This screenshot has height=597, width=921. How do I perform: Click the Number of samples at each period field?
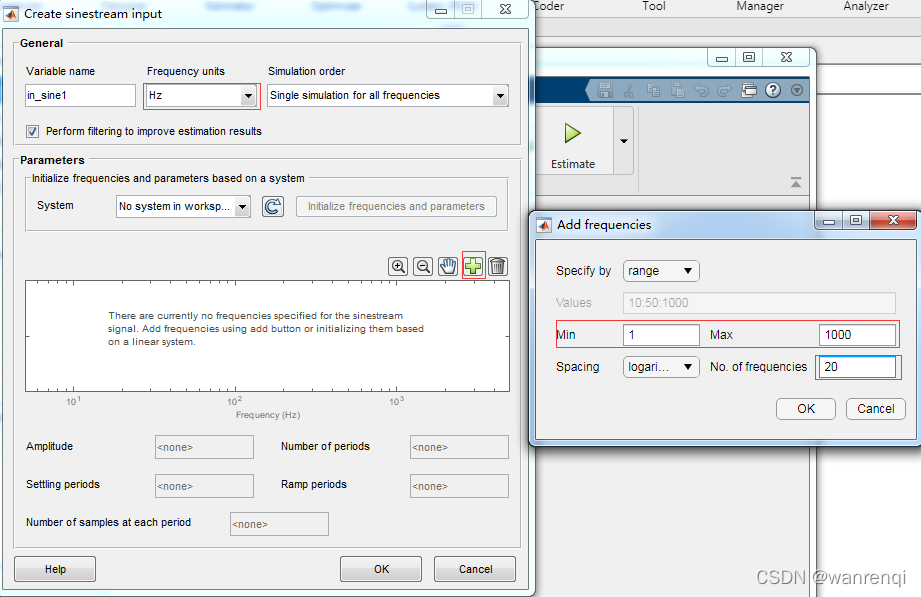pyautogui.click(x=279, y=524)
